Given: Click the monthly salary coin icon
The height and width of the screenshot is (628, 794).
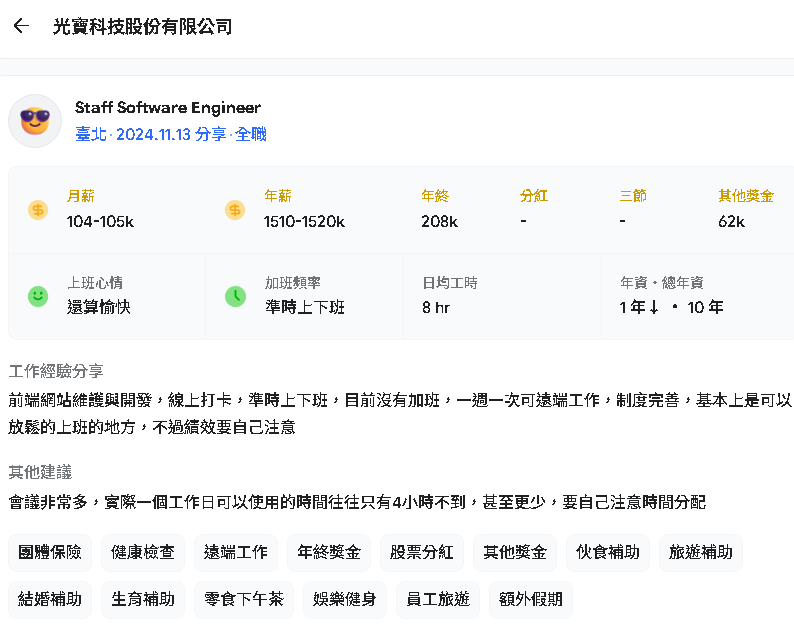Looking at the screenshot, I should [x=38, y=210].
